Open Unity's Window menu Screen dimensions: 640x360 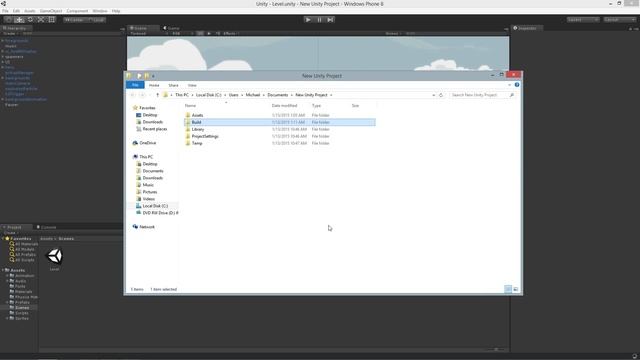click(x=100, y=11)
